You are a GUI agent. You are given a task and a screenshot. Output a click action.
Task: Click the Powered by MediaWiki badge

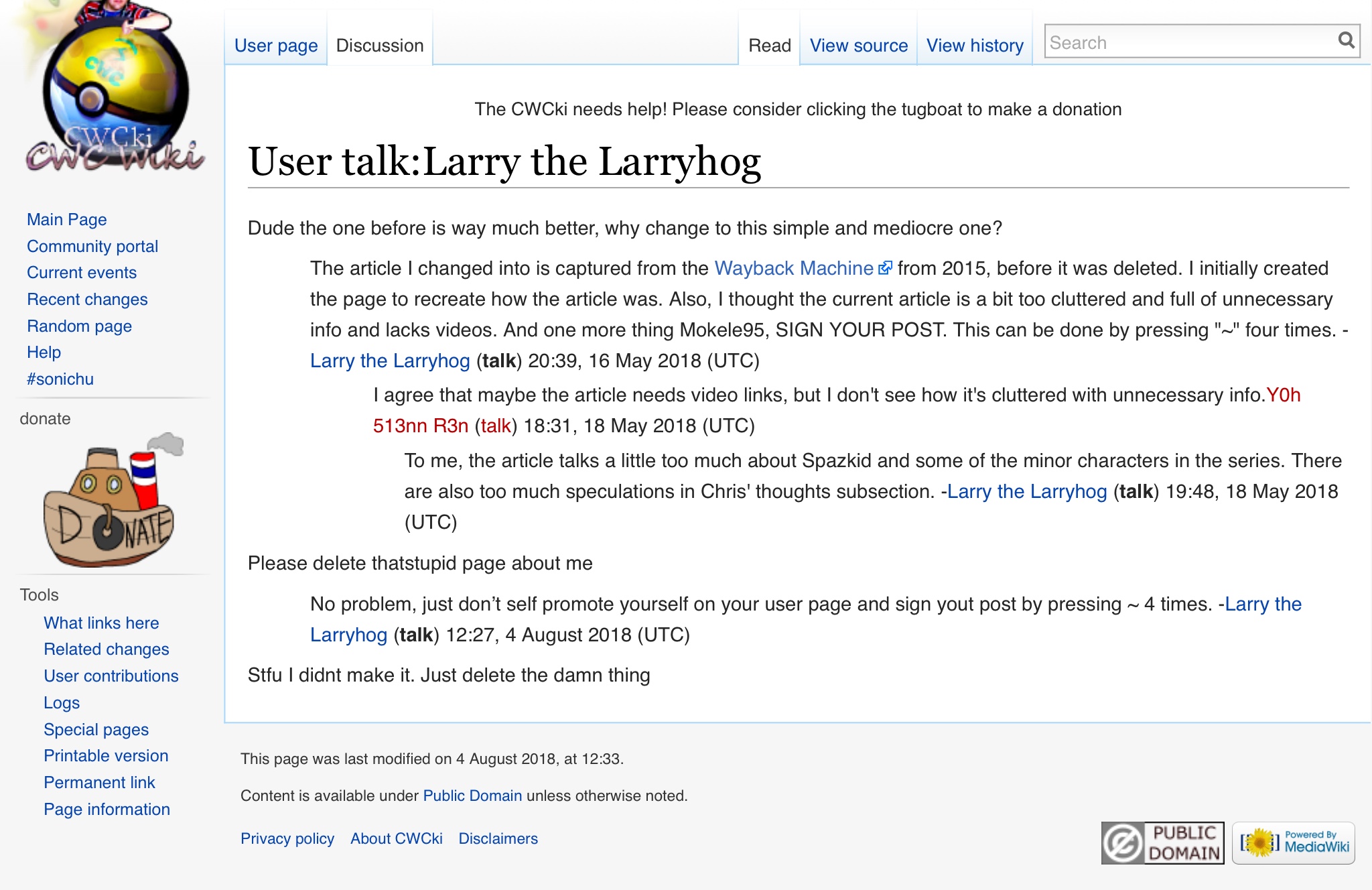1294,842
